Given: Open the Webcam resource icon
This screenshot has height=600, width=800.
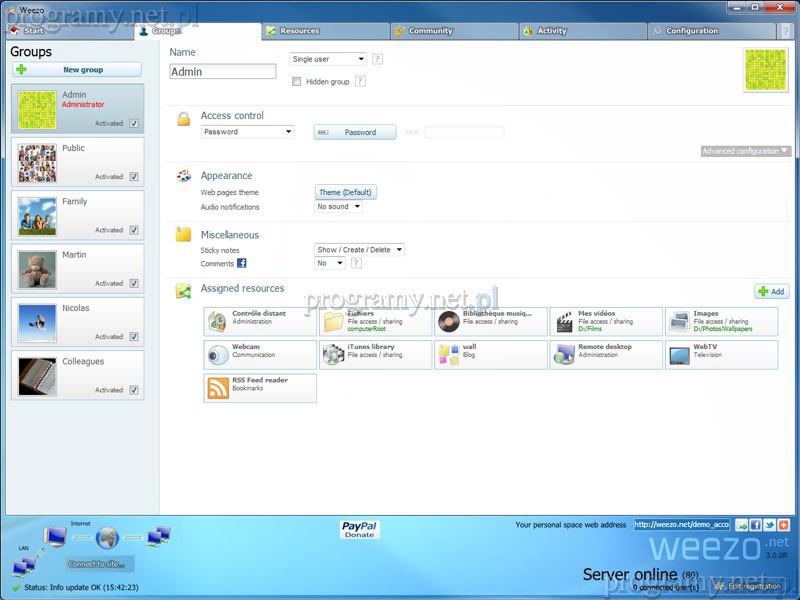Looking at the screenshot, I should point(218,355).
